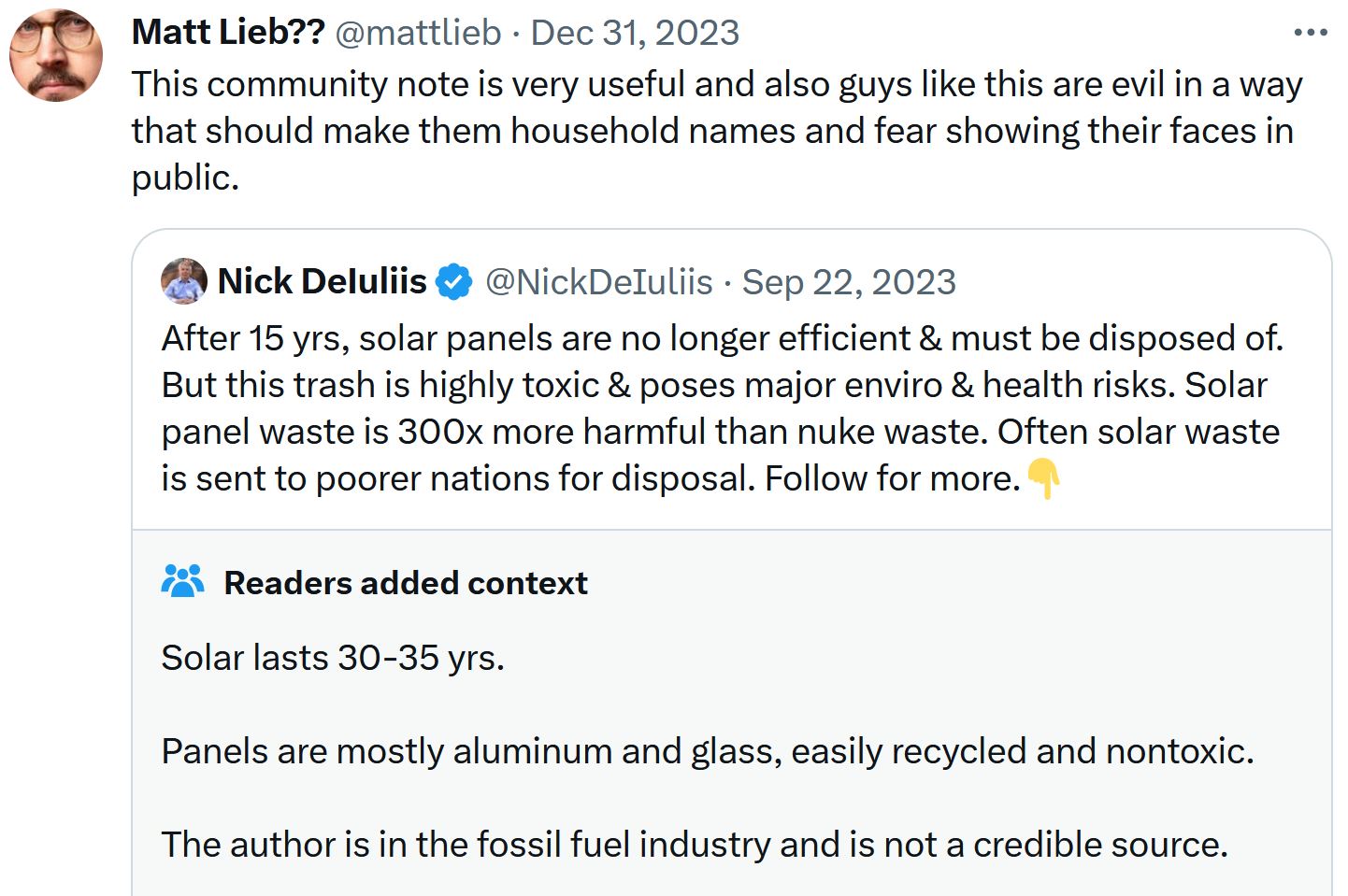Click the 'Follow for more.' text
The image size is (1348, 896).
[892, 478]
